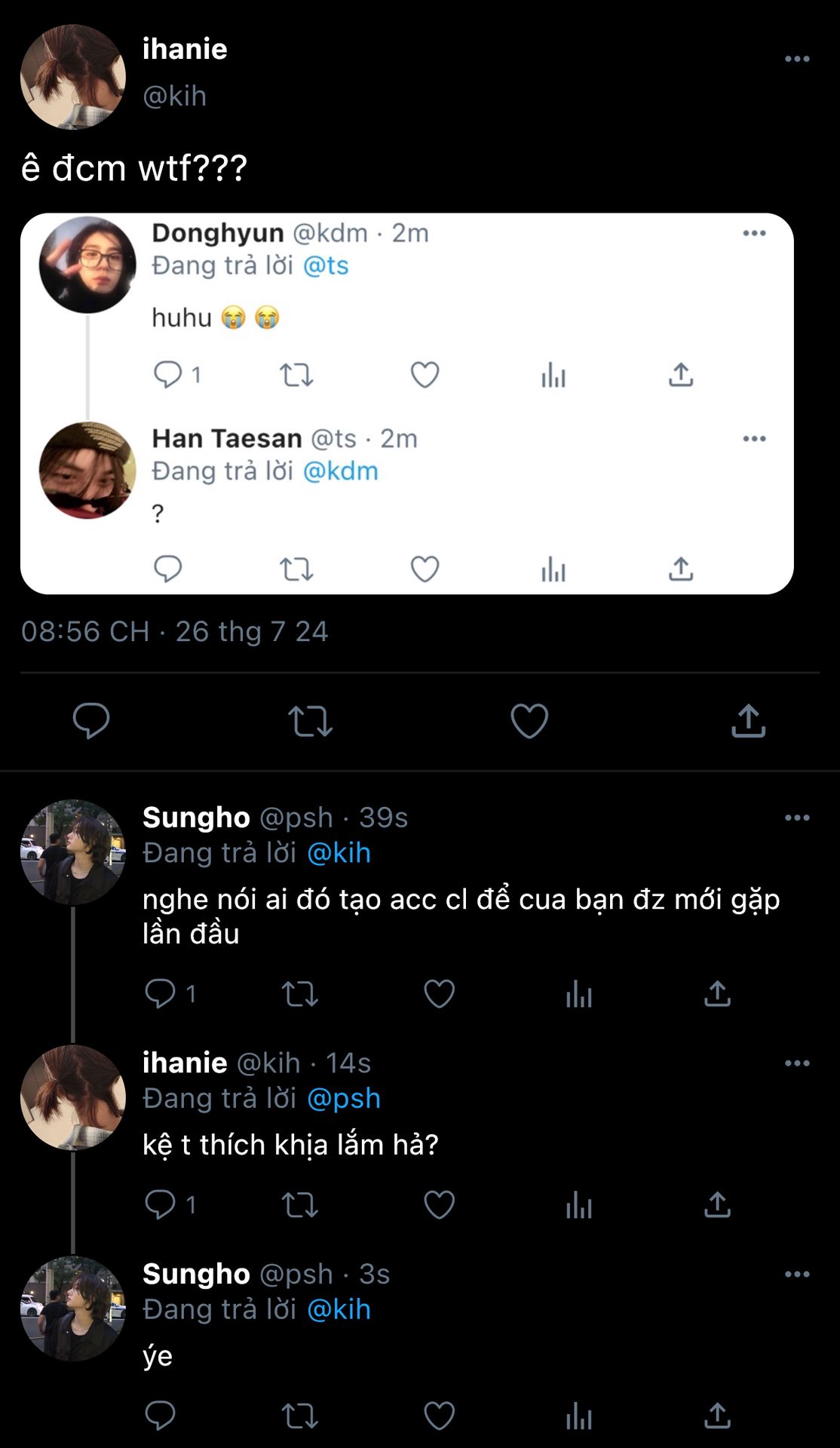Open @kih mention in Sungho's 39s tweet
840x1448 pixels.
[339, 853]
